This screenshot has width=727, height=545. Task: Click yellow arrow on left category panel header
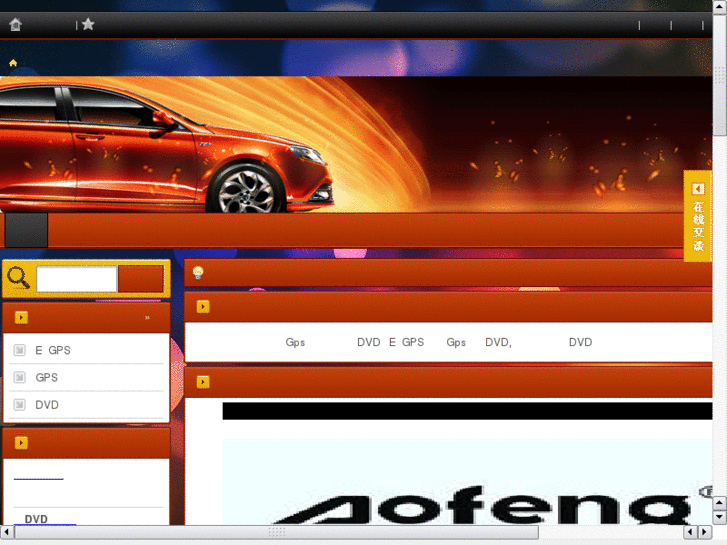click(21, 318)
